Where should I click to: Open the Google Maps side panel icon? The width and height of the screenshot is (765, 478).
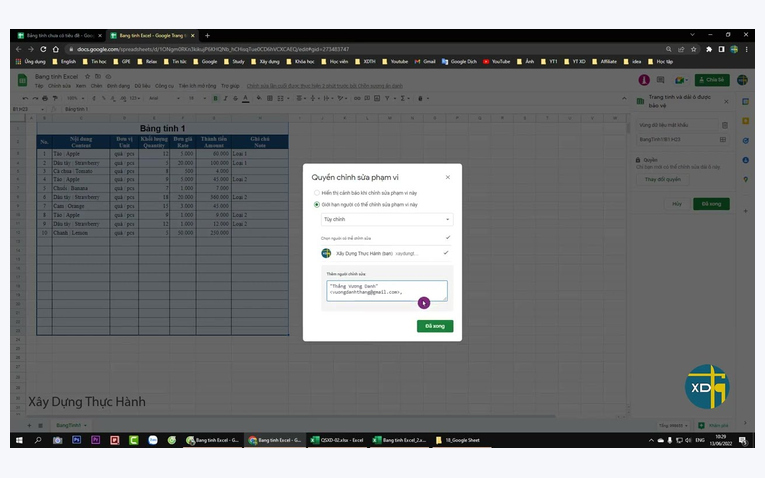pyautogui.click(x=745, y=179)
